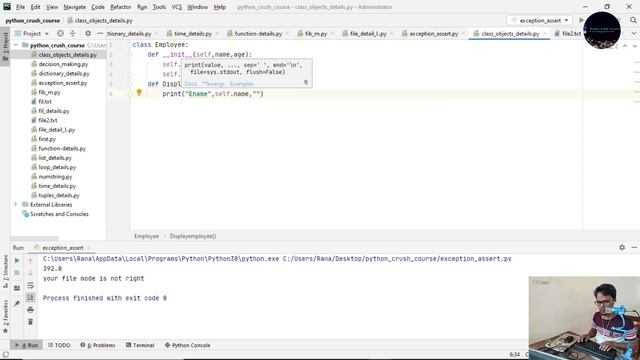The height and width of the screenshot is (360, 640).
Task: Click the Run green arrow in top toolbar
Action: coord(581,20)
